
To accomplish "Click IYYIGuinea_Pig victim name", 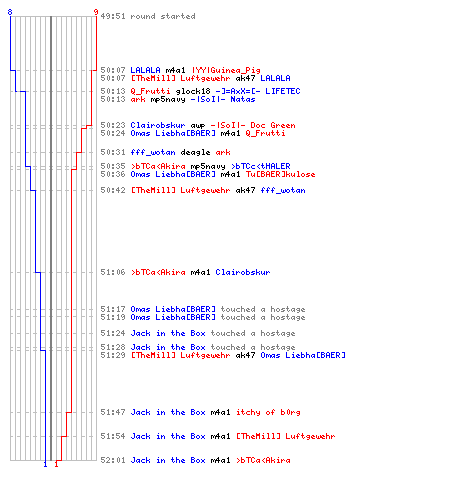I will point(226,70).
